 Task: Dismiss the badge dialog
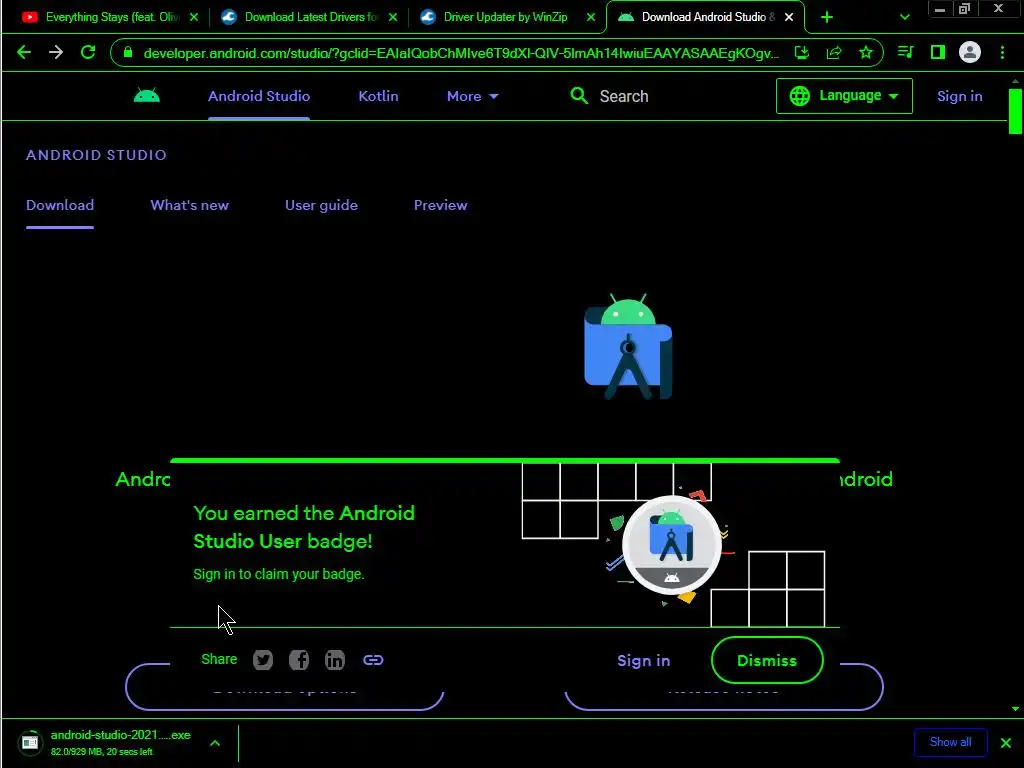pos(767,660)
